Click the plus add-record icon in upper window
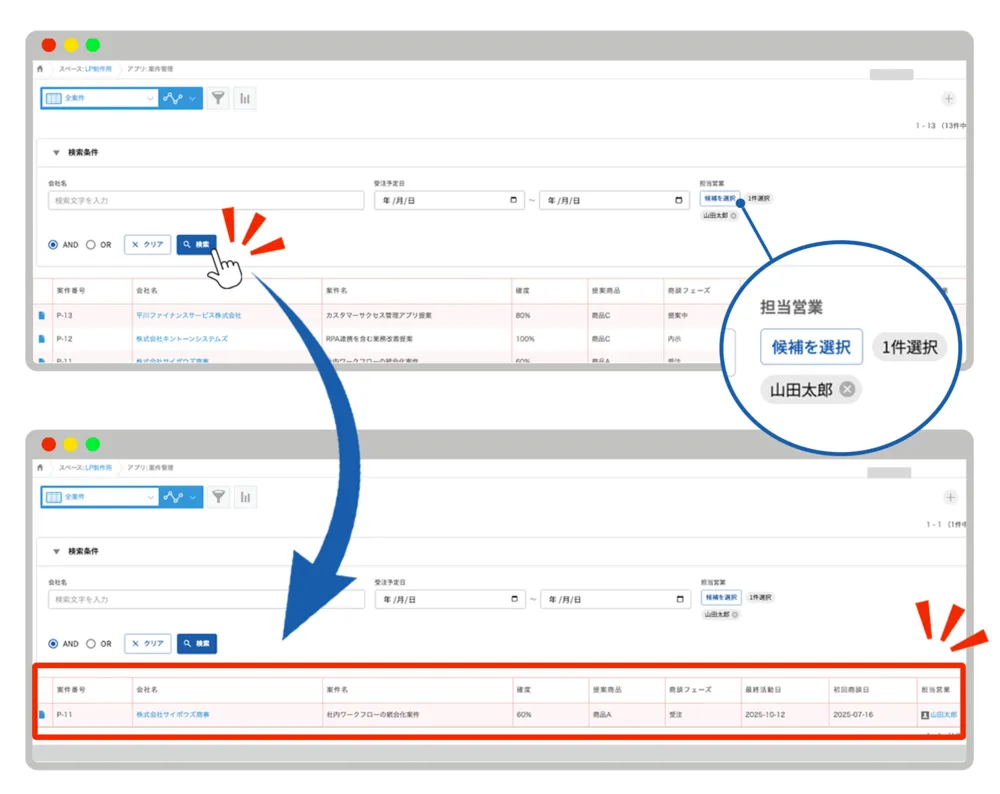 pyautogui.click(x=948, y=99)
